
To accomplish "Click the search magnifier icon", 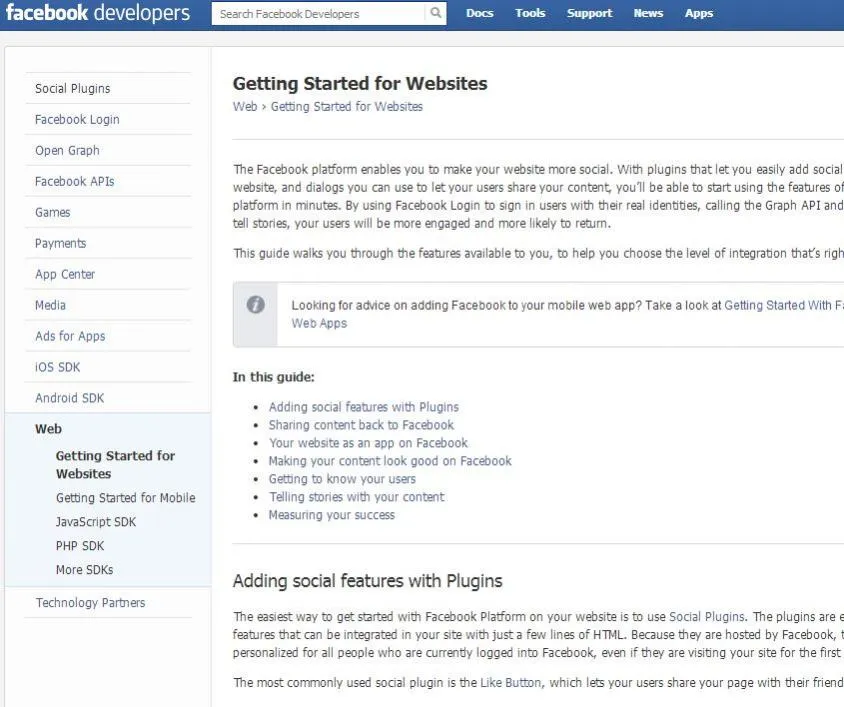I will click(x=435, y=13).
